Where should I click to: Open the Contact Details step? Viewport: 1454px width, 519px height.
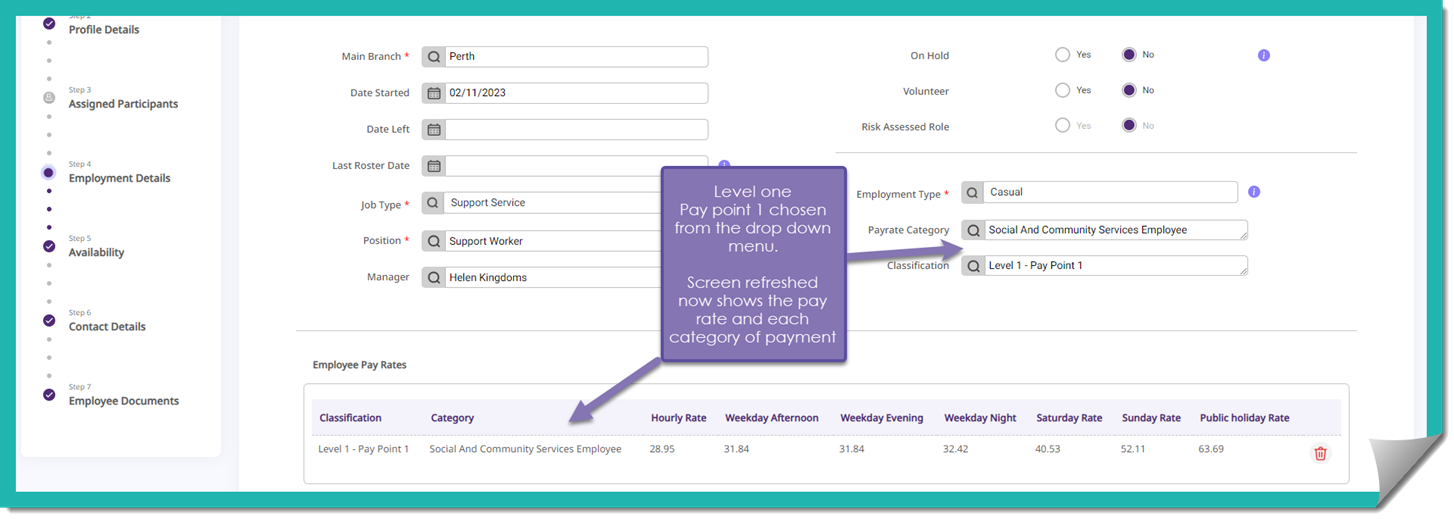(x=107, y=327)
